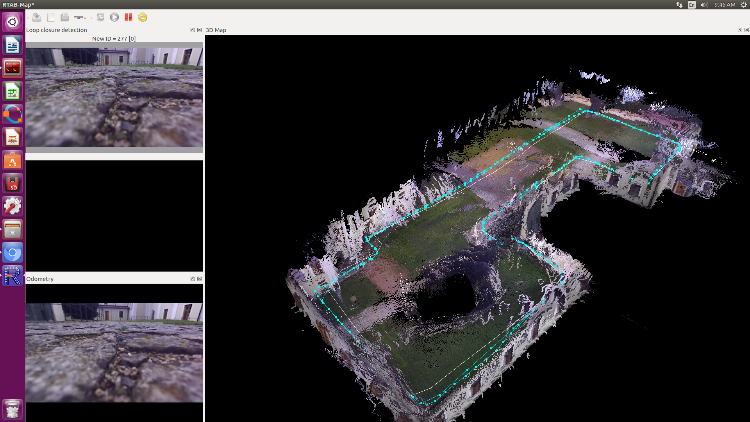Open the Trash at dock bottom

tap(12, 407)
